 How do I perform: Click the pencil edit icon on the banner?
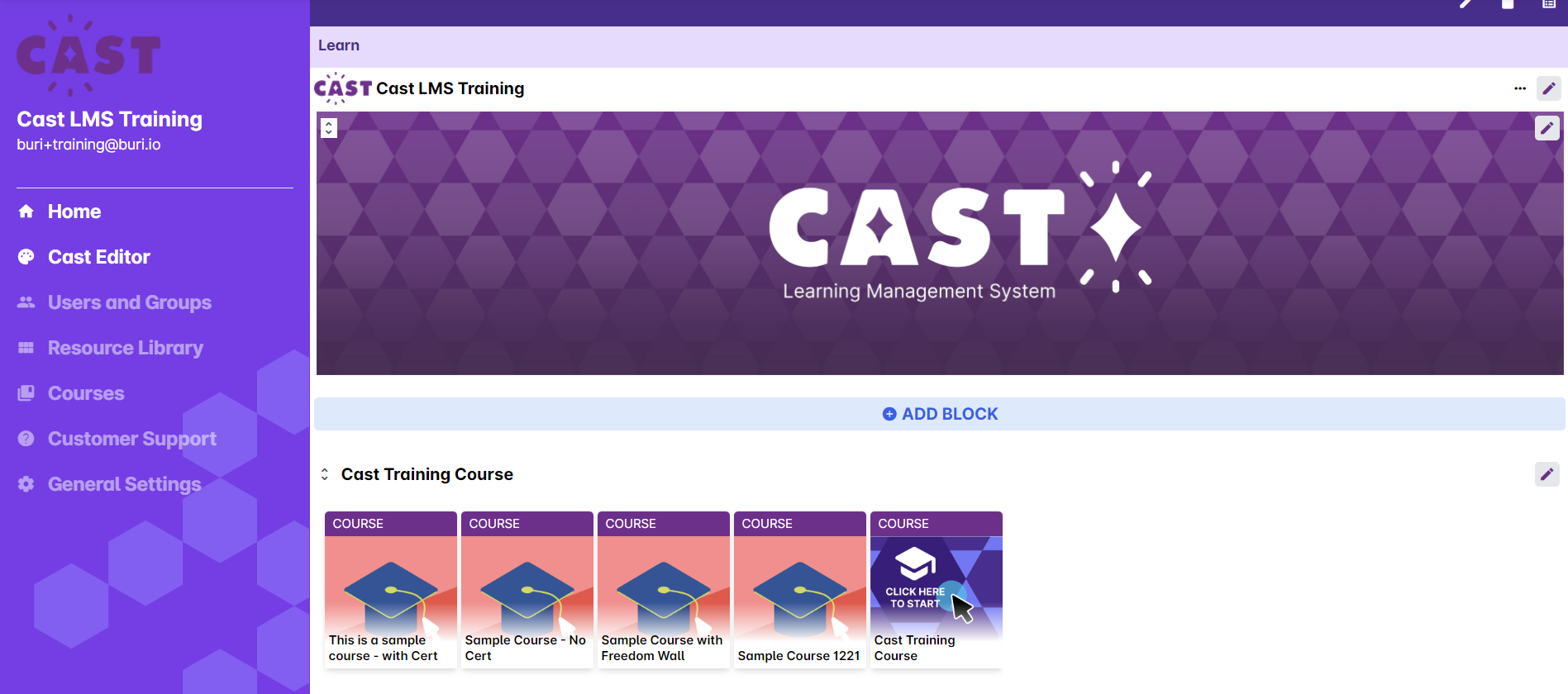(x=1547, y=128)
